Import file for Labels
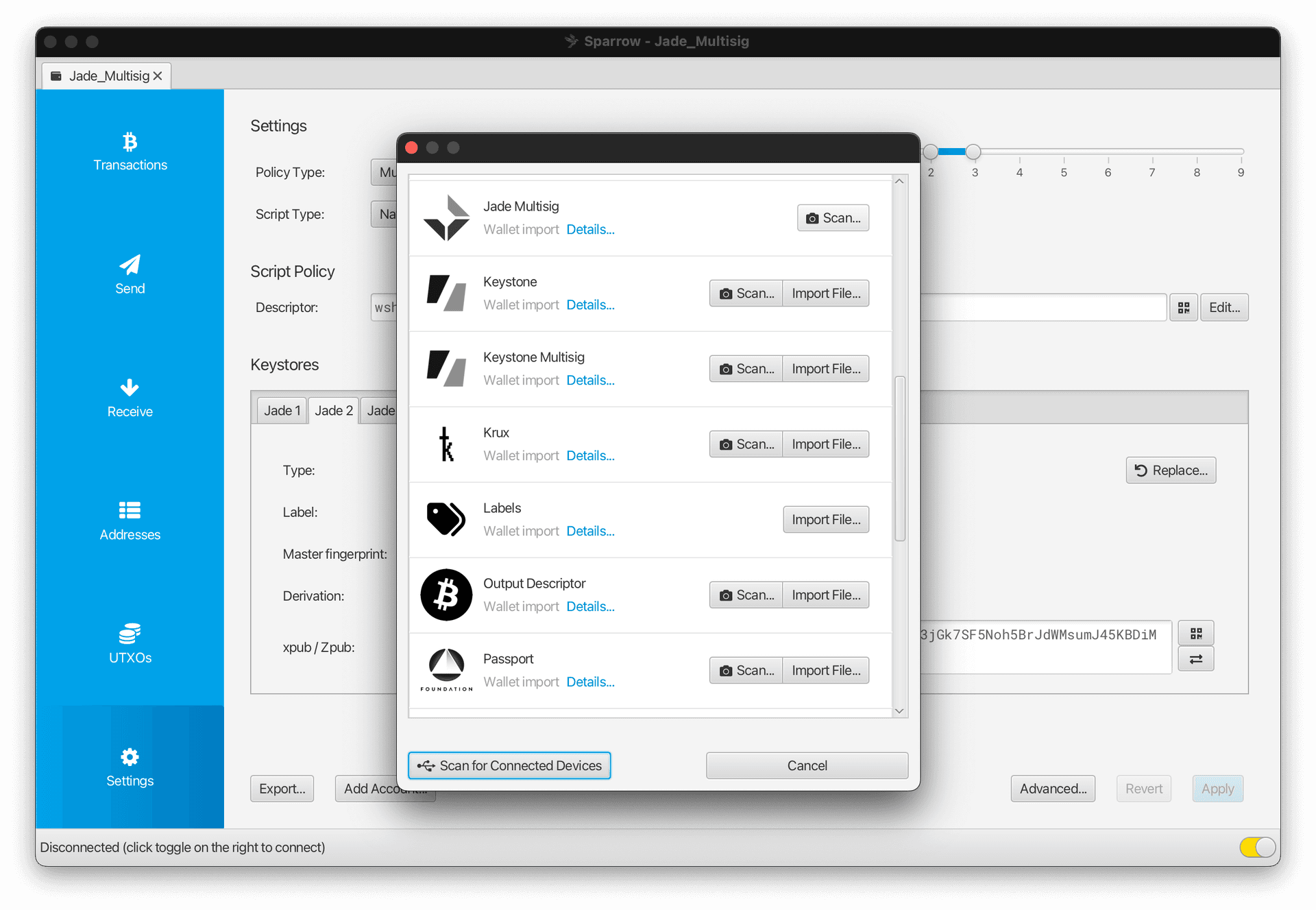The height and width of the screenshot is (910, 1316). point(826,520)
